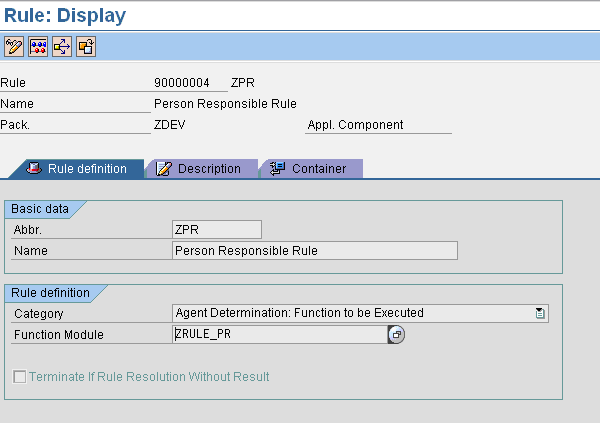This screenshot has width=600, height=423.
Task: Click the hat icon on Rule definition tab
Action: pyautogui.click(x=33, y=169)
